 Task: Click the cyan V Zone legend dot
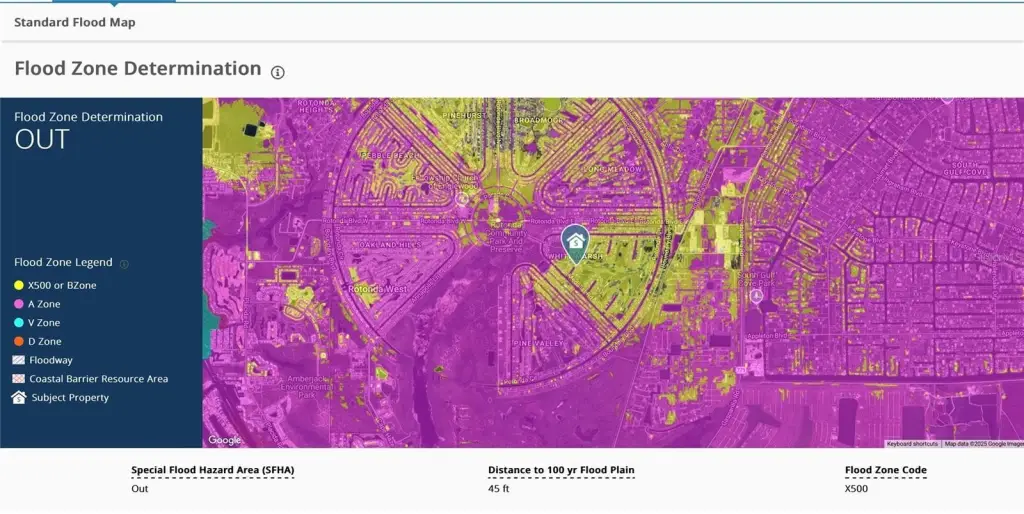click(19, 323)
